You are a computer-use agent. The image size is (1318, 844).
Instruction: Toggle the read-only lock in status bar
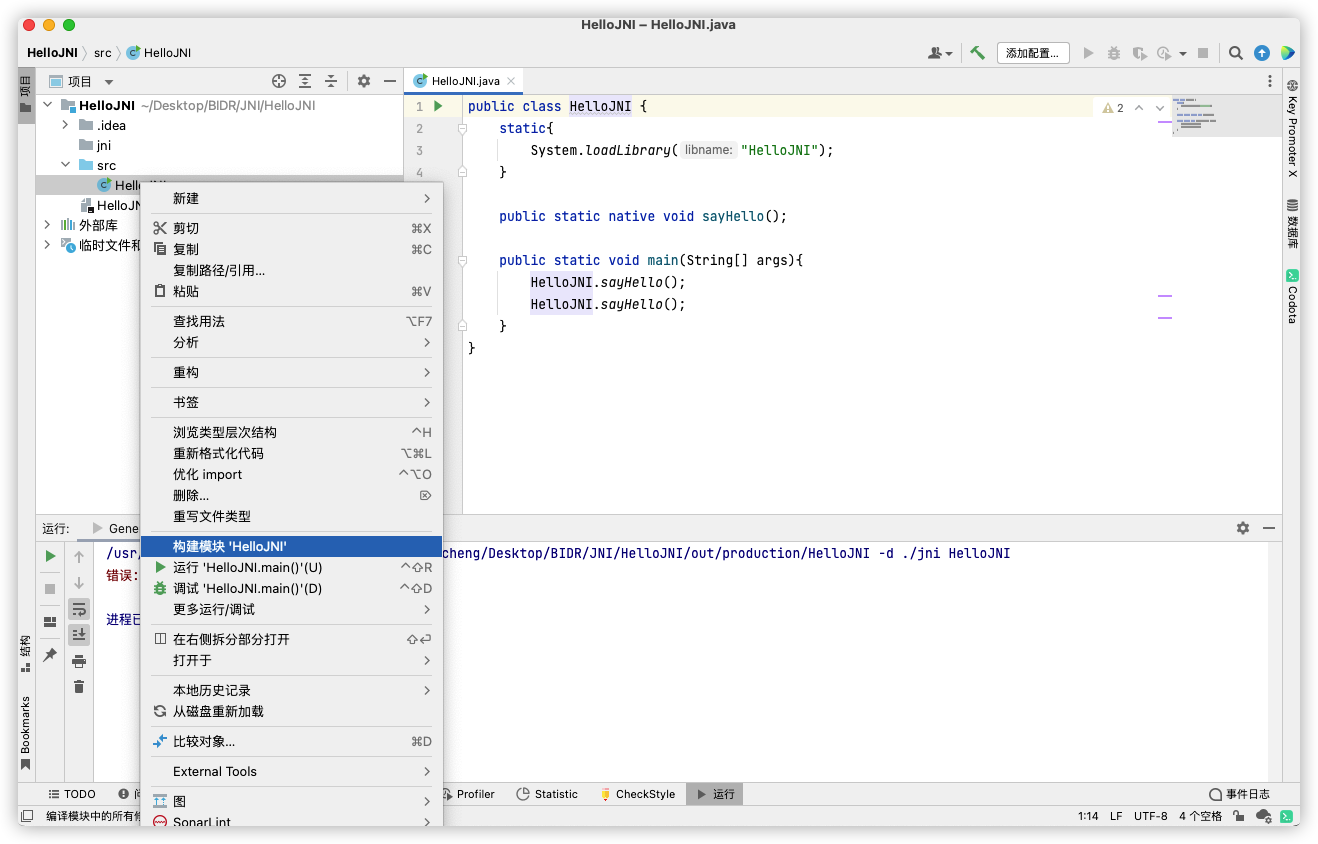point(1239,816)
